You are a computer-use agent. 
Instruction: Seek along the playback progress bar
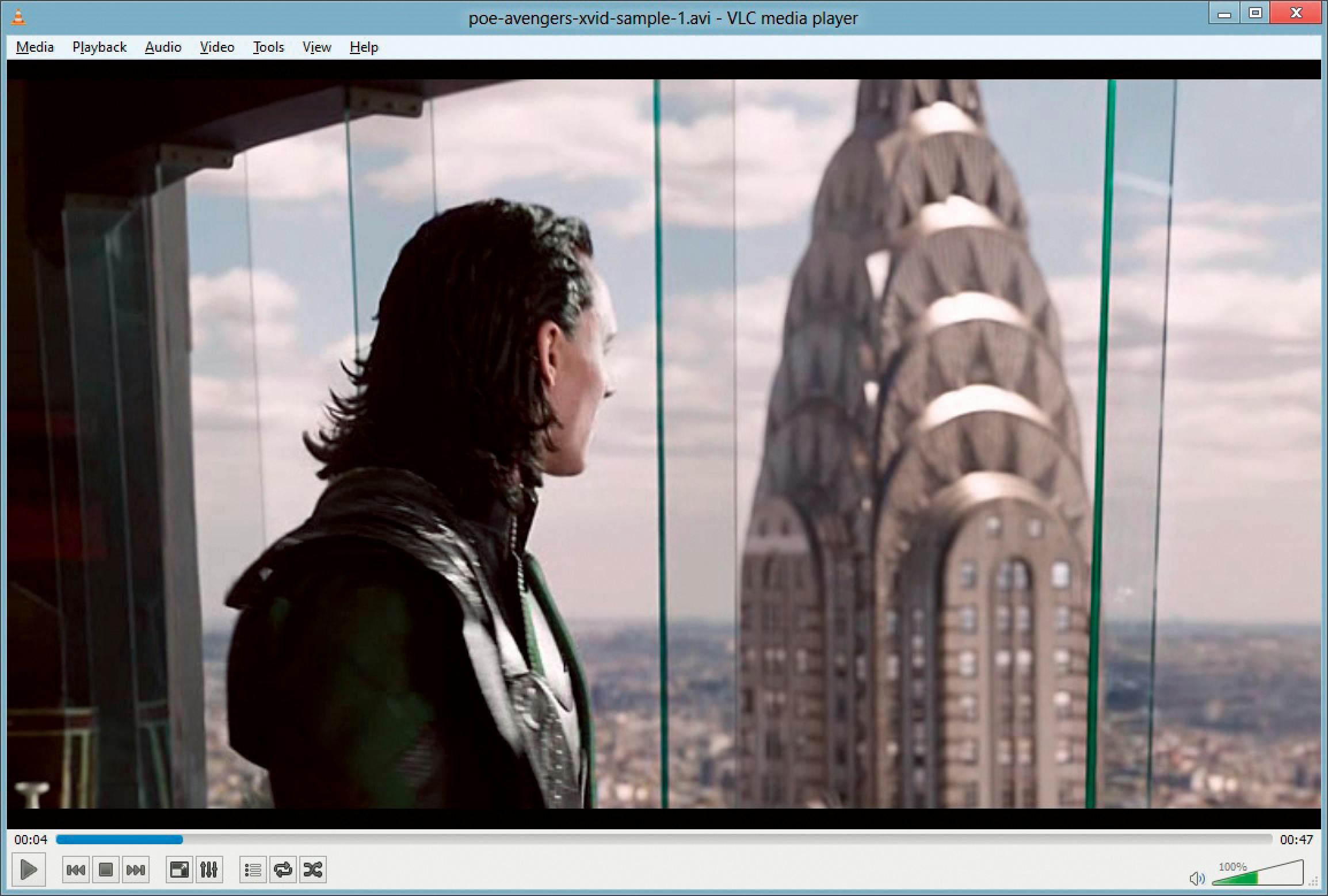(662, 840)
